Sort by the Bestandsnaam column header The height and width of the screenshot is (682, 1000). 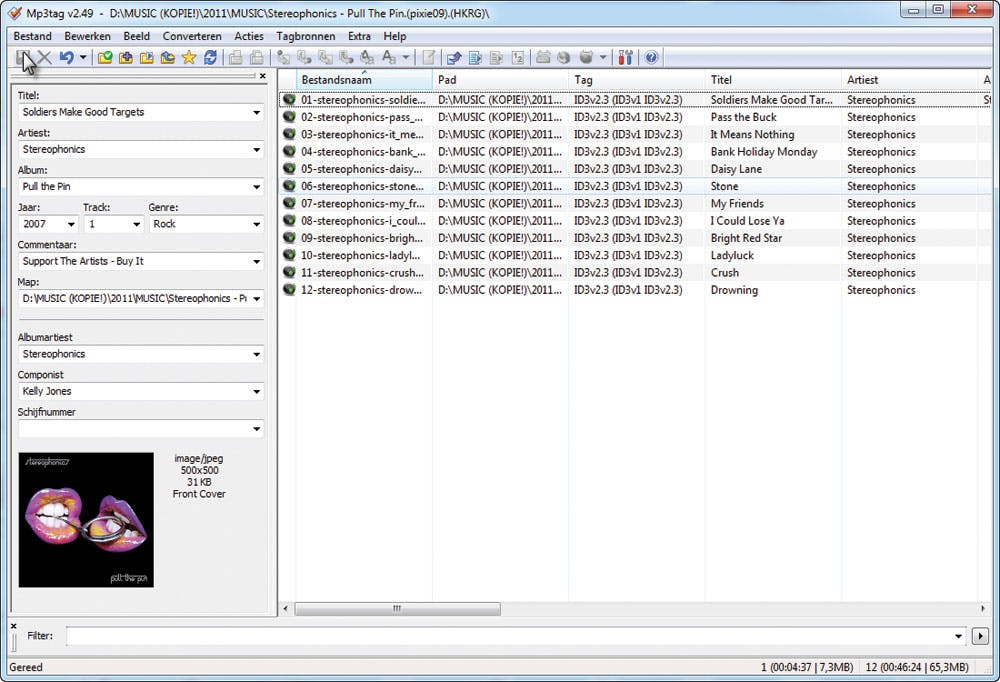[364, 80]
